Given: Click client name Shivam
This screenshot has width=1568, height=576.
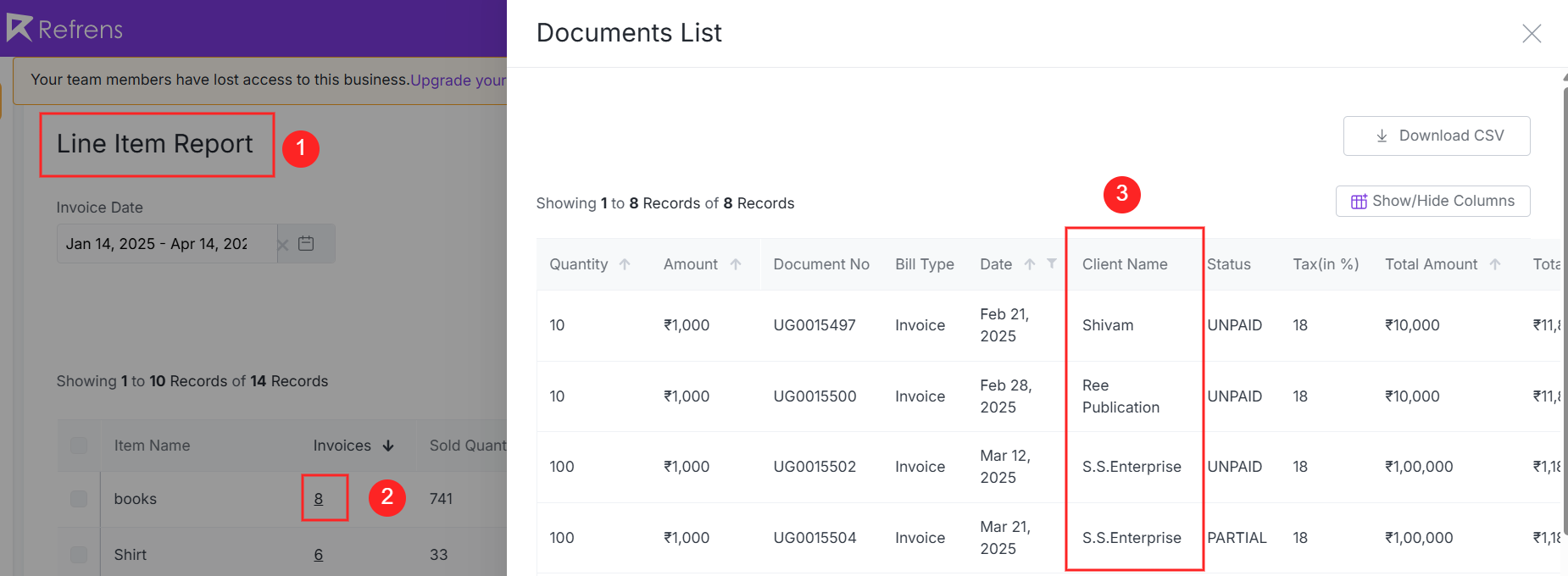Looking at the screenshot, I should coord(1108,325).
